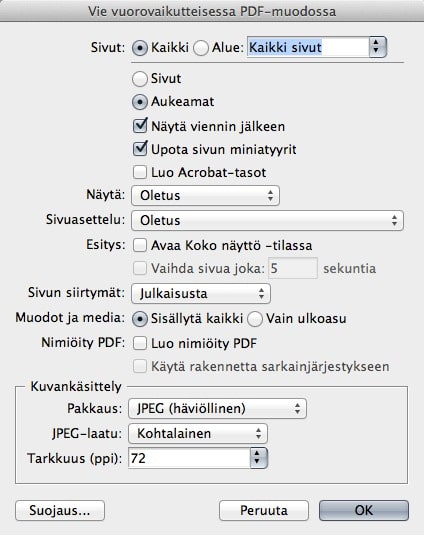
Task: Toggle Upota sivun miniatyyrit checkbox
Action: pyautogui.click(x=140, y=149)
